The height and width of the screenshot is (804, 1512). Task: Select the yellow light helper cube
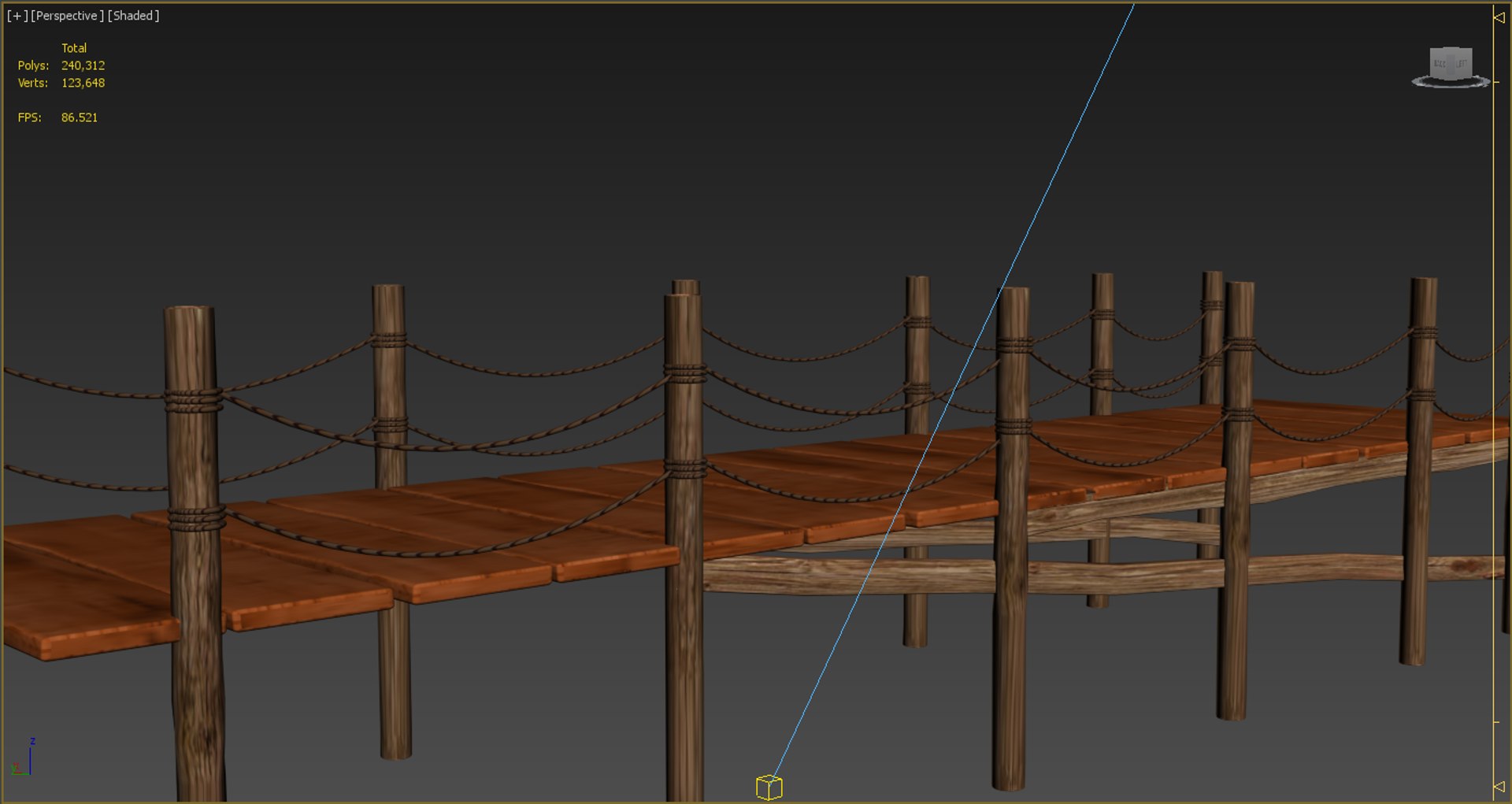(769, 787)
